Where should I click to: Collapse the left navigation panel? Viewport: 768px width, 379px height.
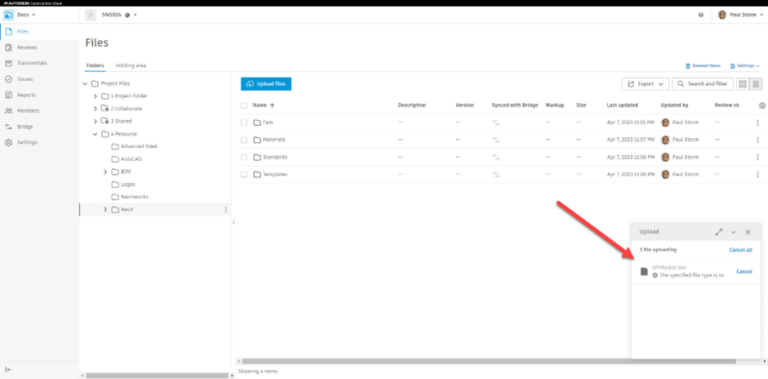coord(8,370)
